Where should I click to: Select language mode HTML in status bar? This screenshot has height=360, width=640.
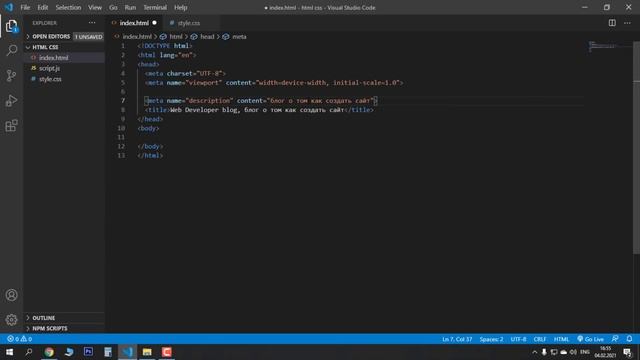[561, 339]
